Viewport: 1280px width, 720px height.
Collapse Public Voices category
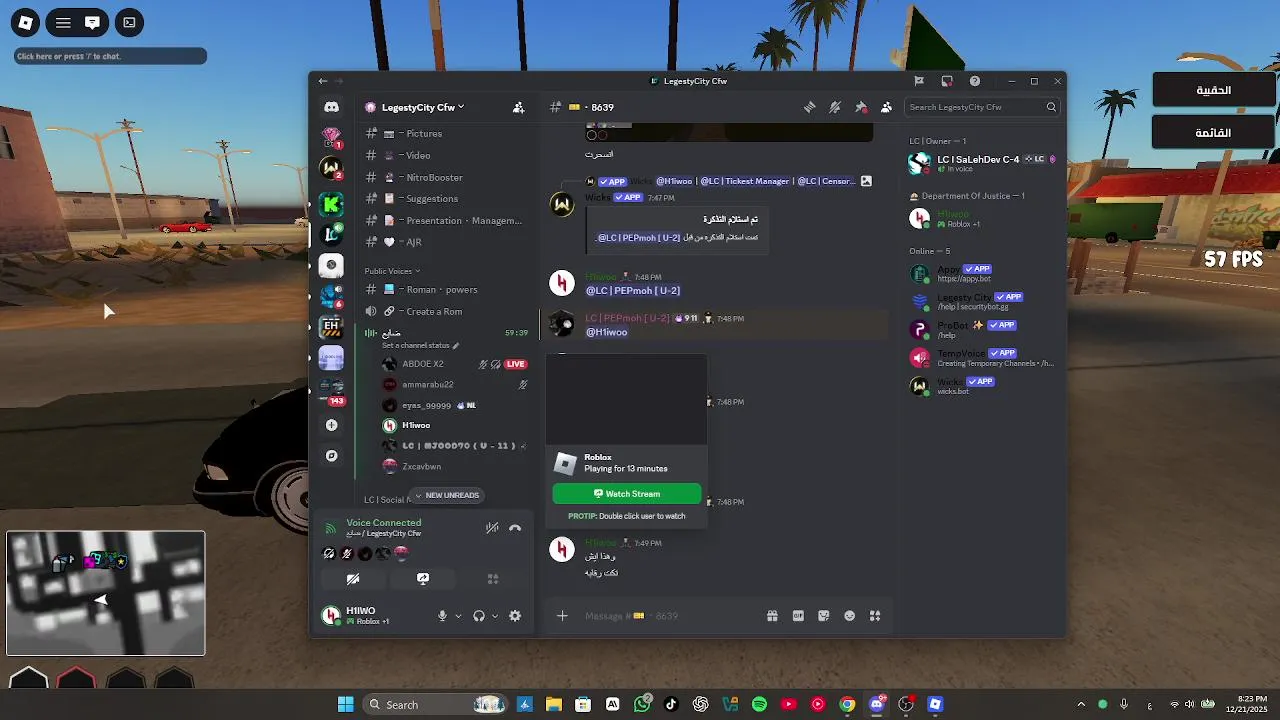[x=392, y=271]
